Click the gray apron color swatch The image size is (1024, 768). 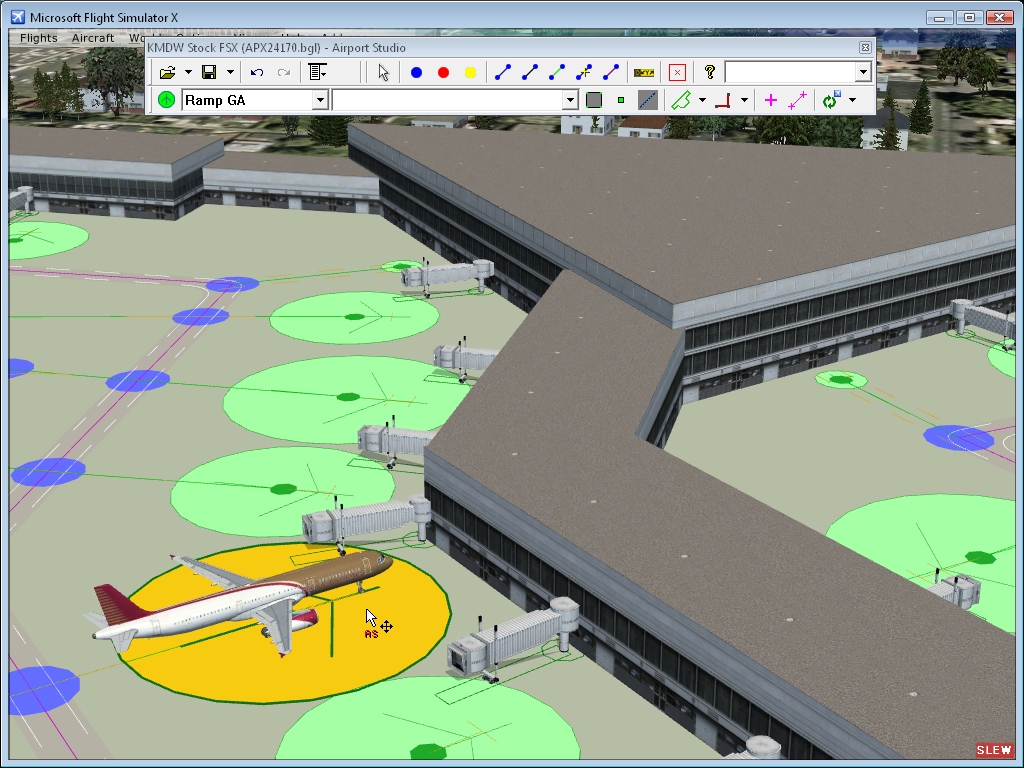tap(594, 100)
